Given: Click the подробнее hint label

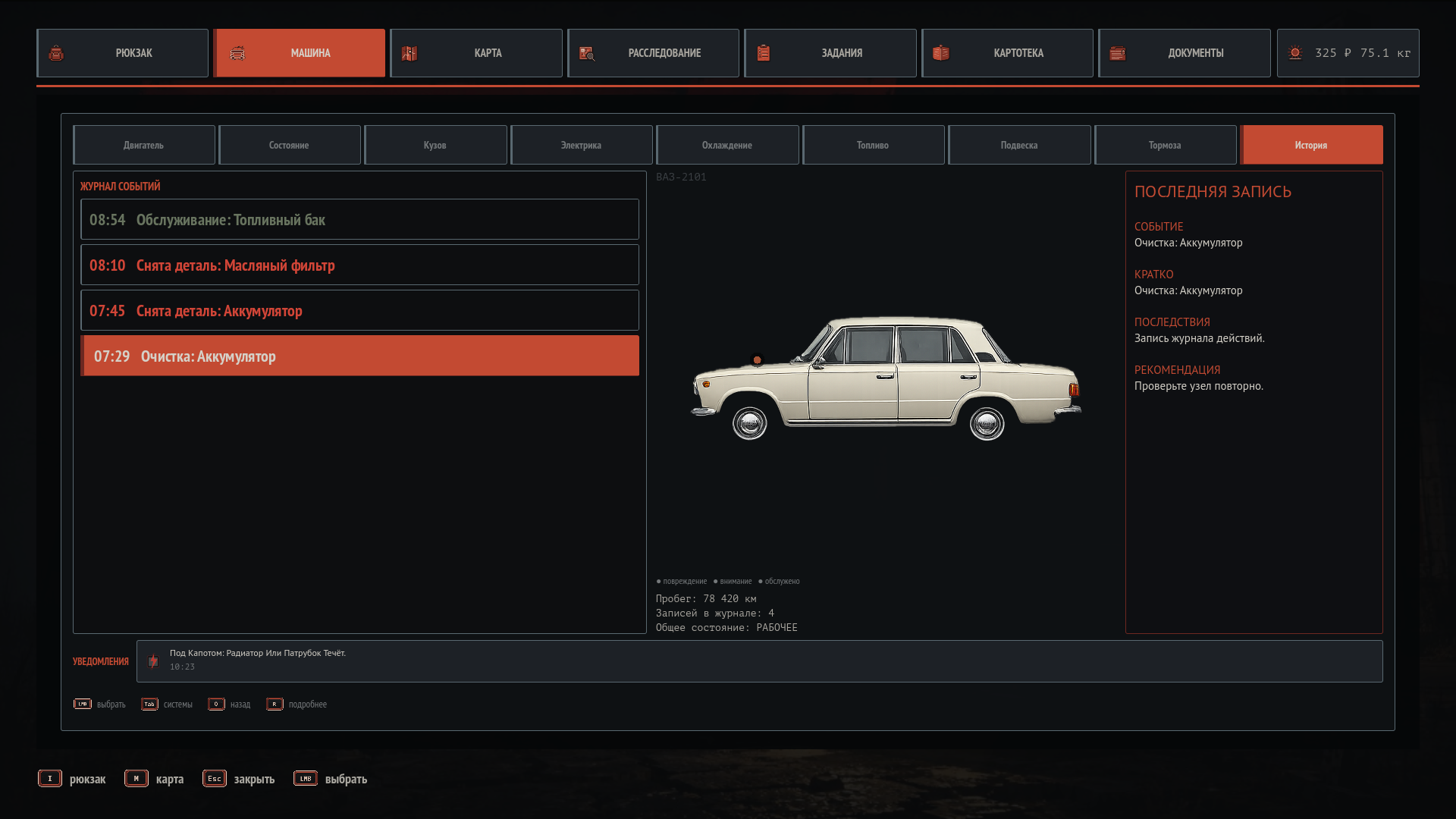Looking at the screenshot, I should click(308, 704).
